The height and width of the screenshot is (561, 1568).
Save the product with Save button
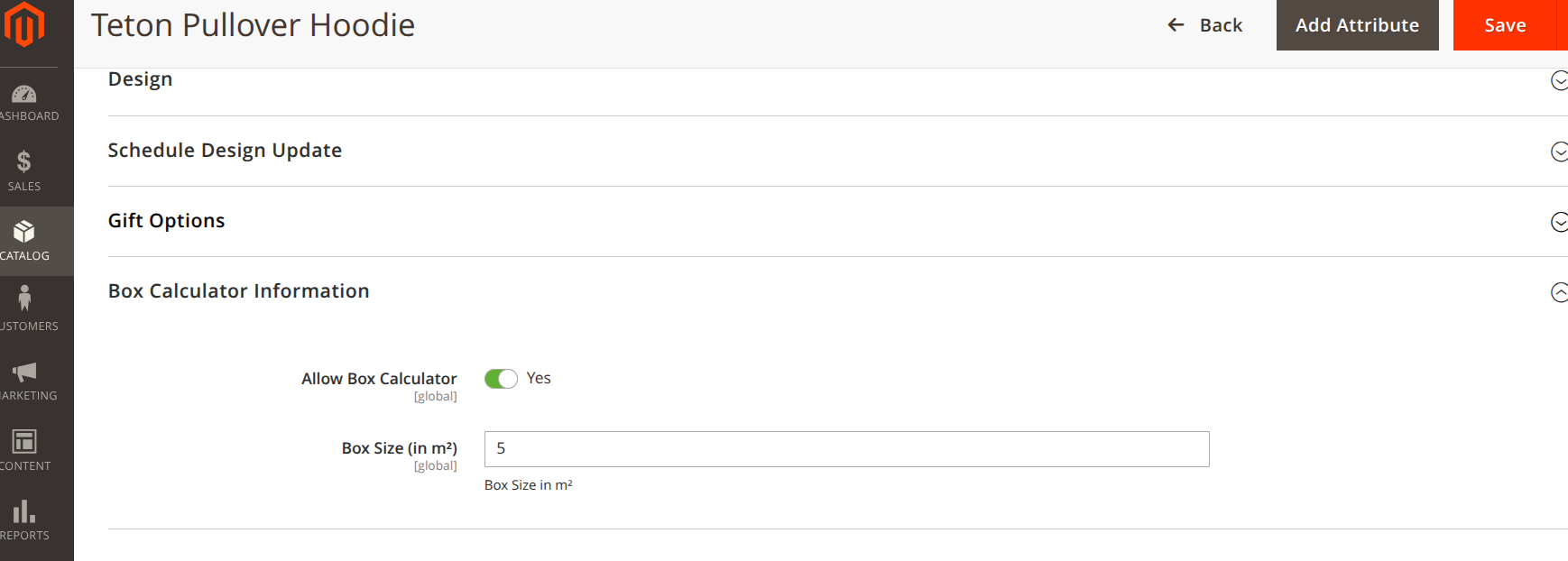point(1505,25)
